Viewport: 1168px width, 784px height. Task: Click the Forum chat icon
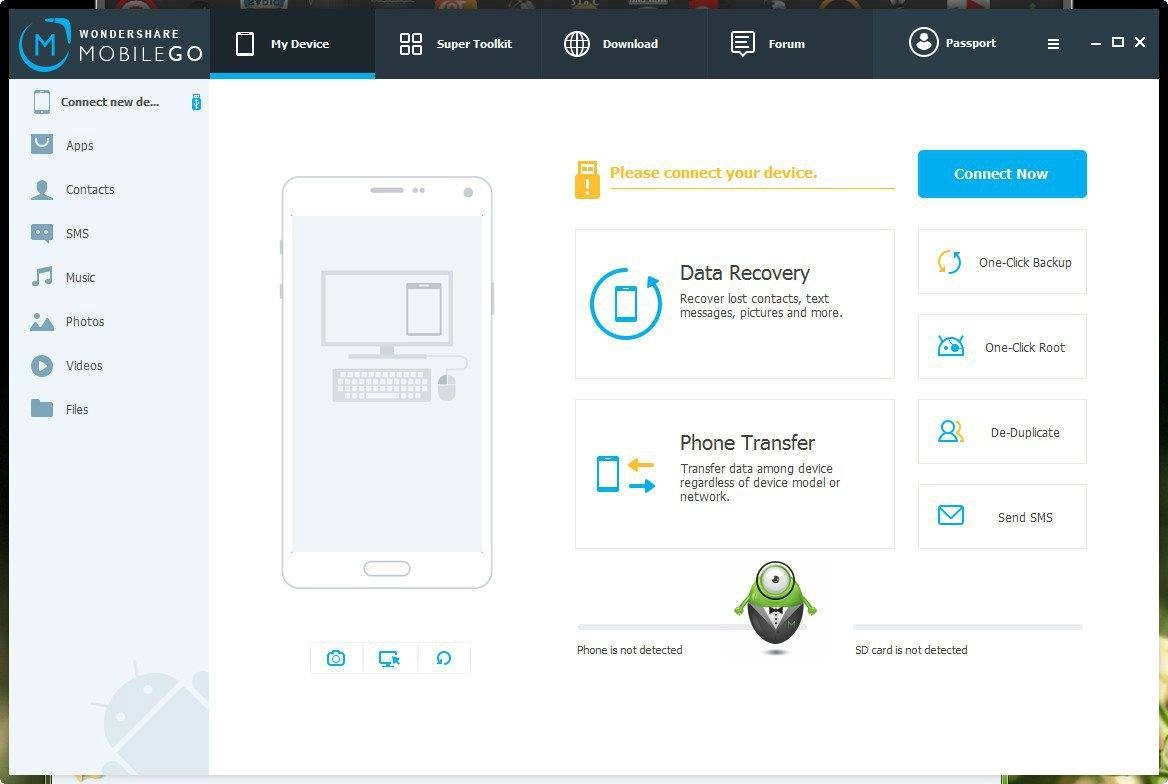click(743, 44)
